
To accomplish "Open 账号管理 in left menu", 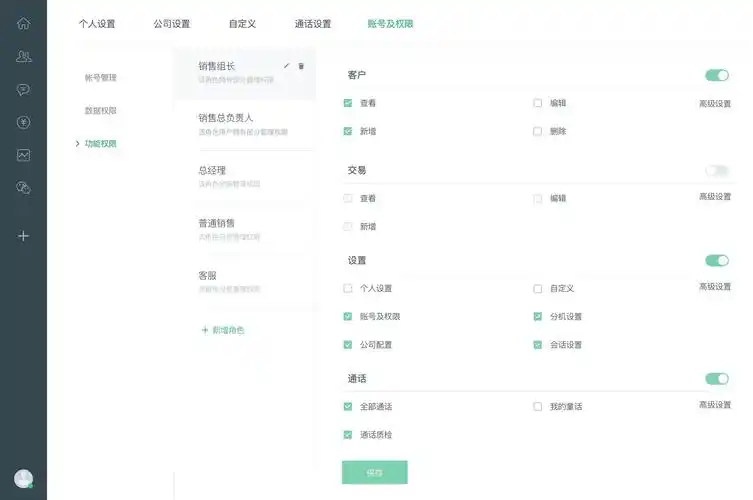I will coord(100,78).
